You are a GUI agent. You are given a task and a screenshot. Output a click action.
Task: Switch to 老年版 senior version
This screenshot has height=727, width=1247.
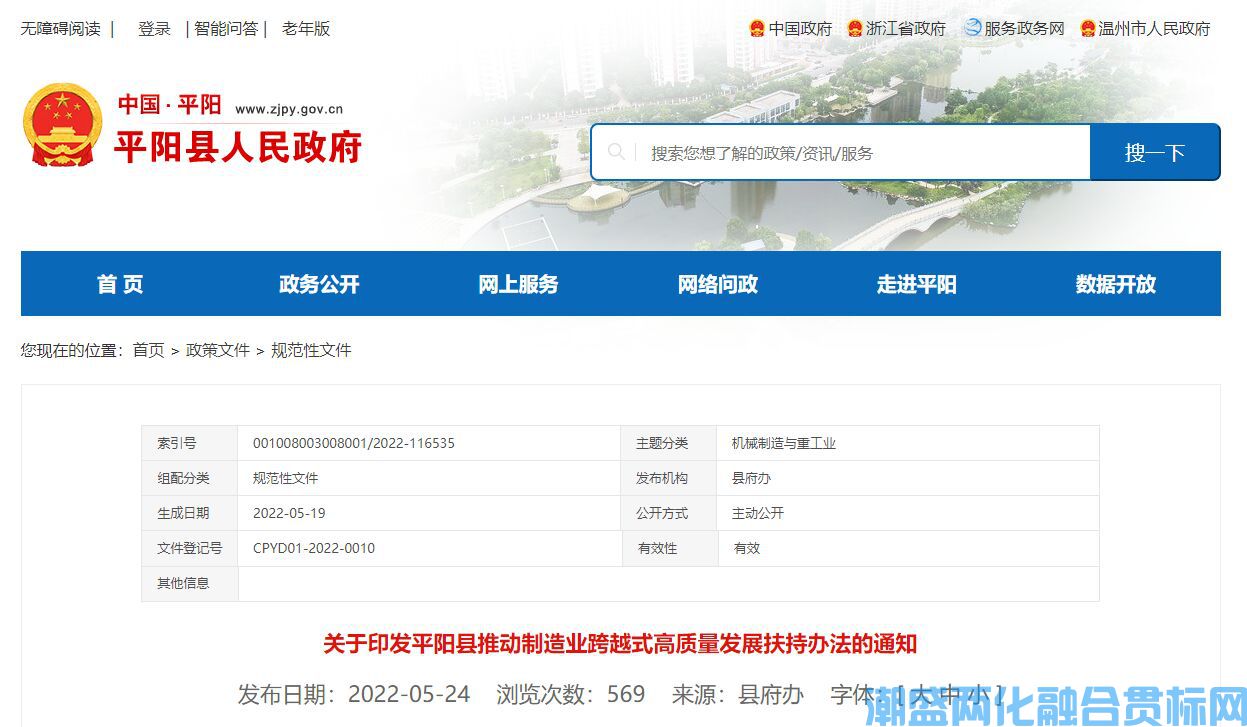point(306,29)
